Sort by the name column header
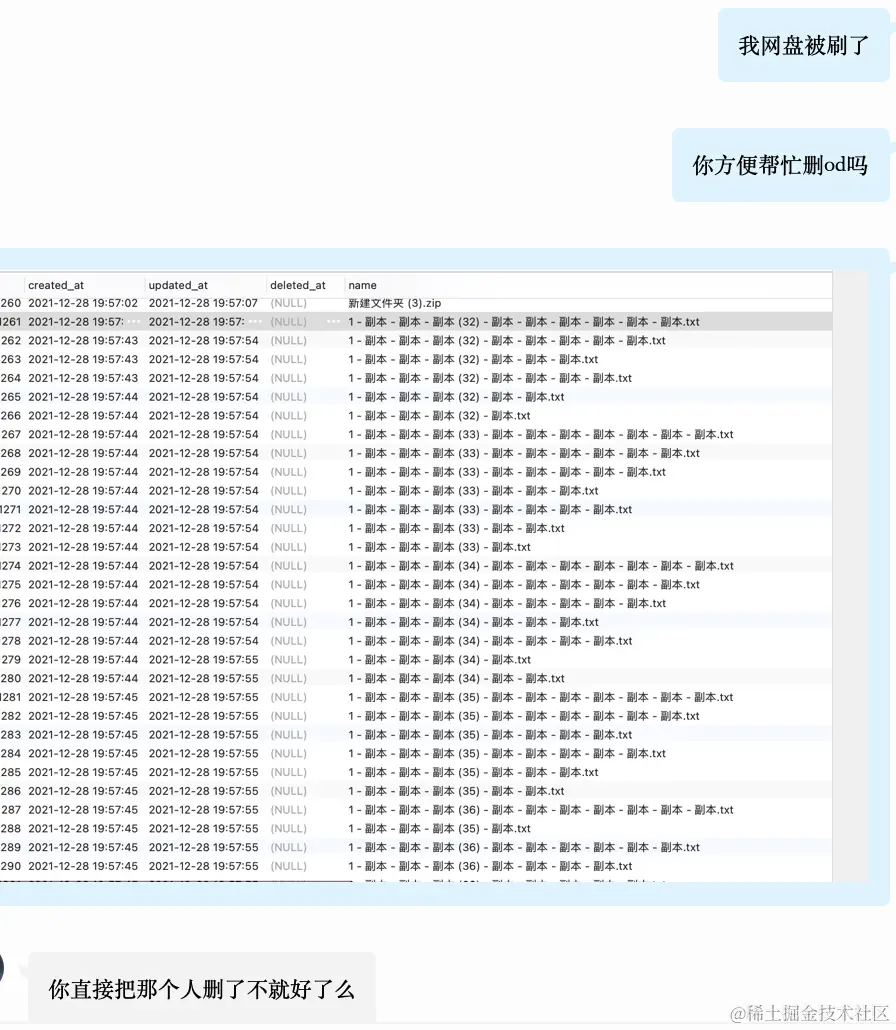 (363, 285)
